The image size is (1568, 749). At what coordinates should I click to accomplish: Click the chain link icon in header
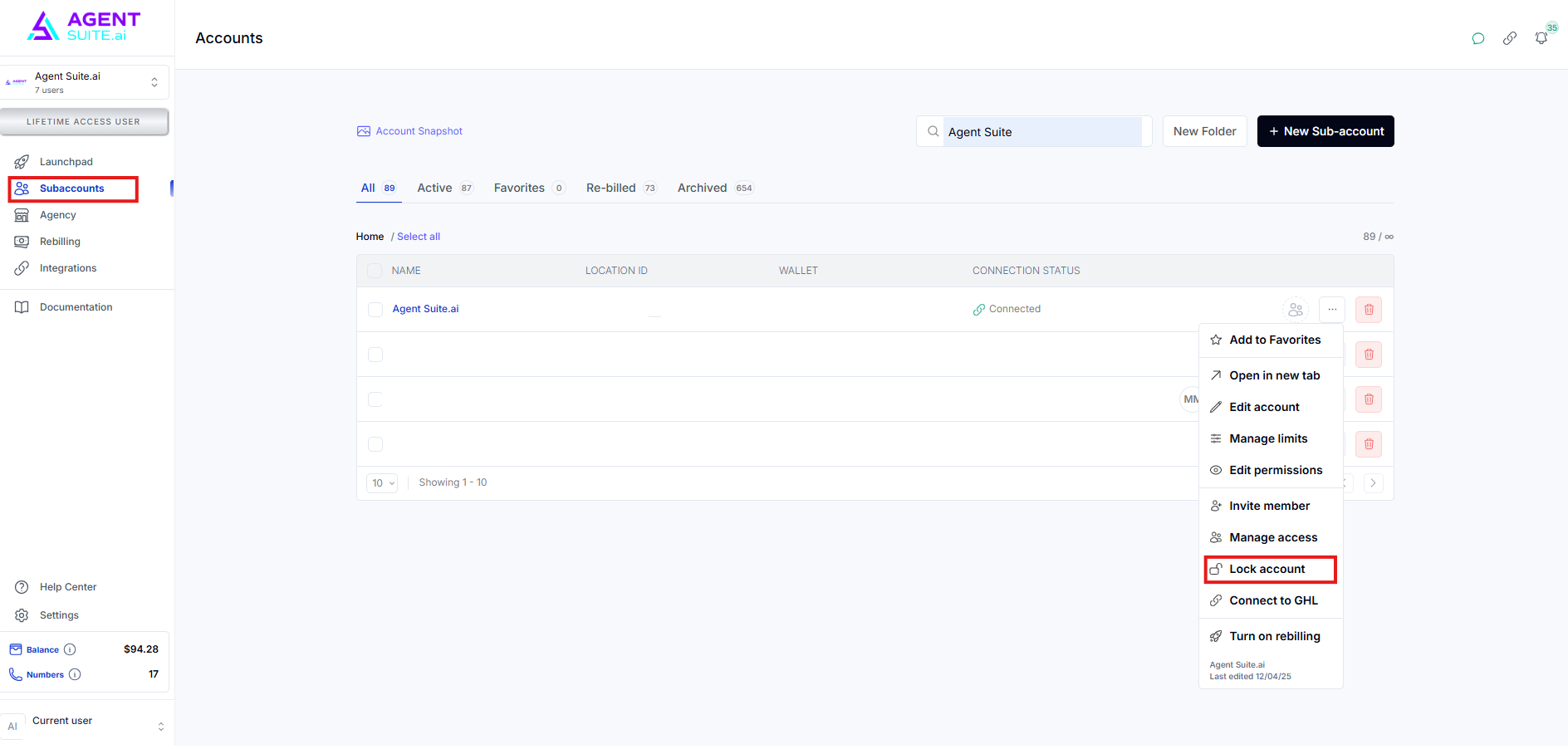(1510, 38)
